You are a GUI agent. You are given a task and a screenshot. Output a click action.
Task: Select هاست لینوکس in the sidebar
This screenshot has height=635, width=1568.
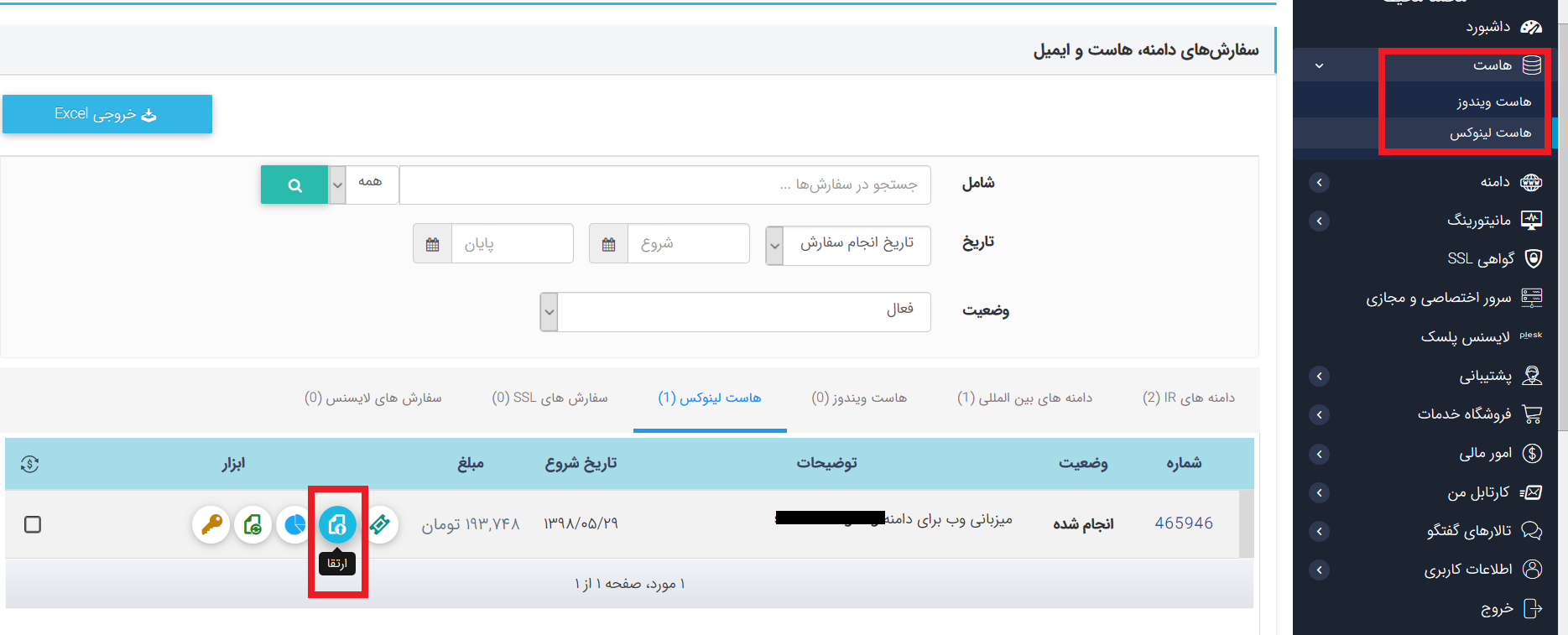[x=1490, y=133]
